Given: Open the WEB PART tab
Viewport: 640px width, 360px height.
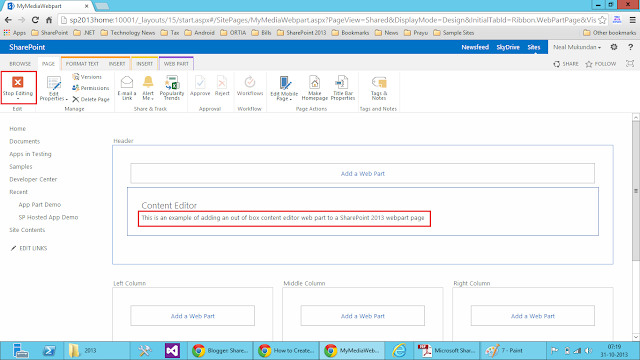Looking at the screenshot, I should coord(176,64).
